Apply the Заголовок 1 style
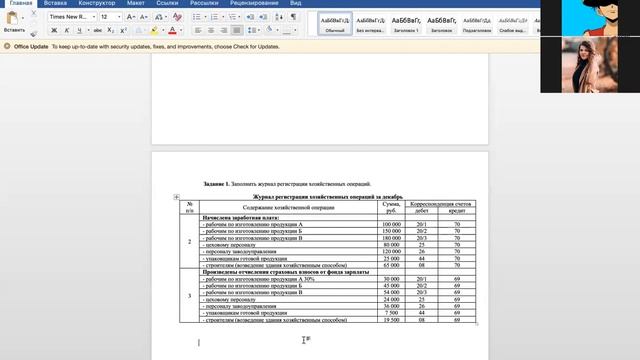The height and width of the screenshot is (360, 640). (406, 24)
